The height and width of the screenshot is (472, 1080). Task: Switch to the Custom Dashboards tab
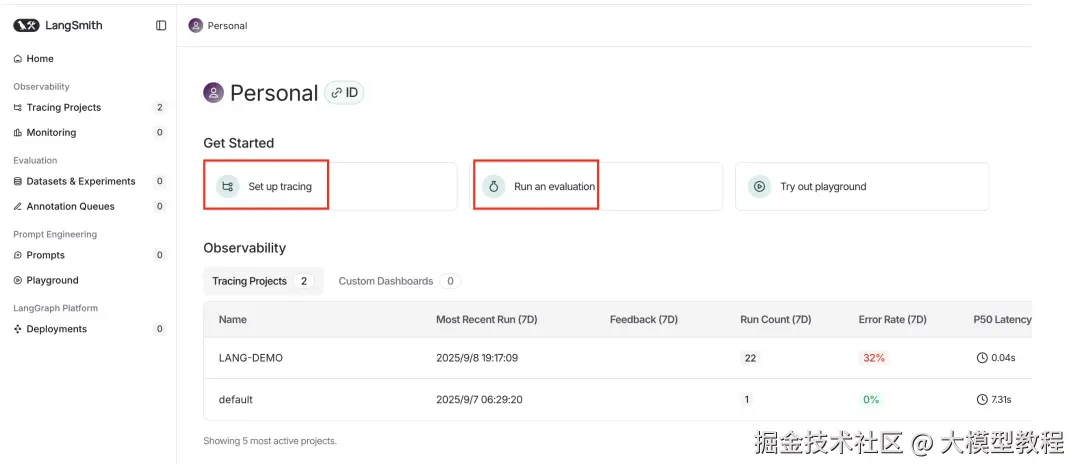point(399,281)
